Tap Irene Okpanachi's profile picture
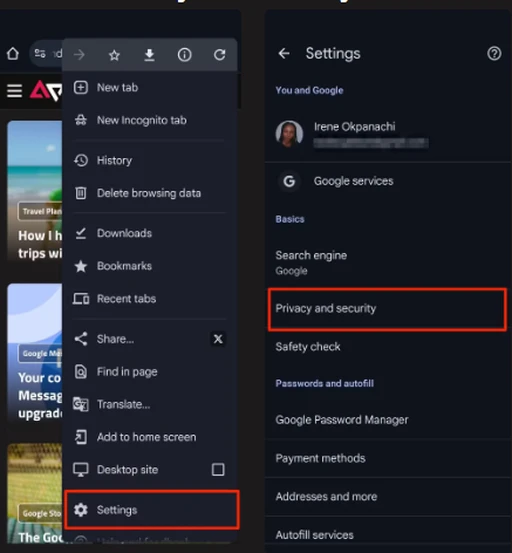Image resolution: width=512 pixels, height=553 pixels. tap(289, 134)
